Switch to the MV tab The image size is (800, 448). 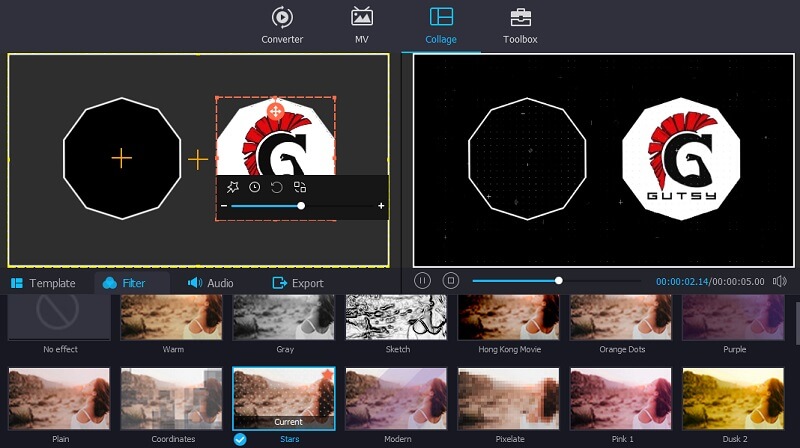click(x=361, y=26)
